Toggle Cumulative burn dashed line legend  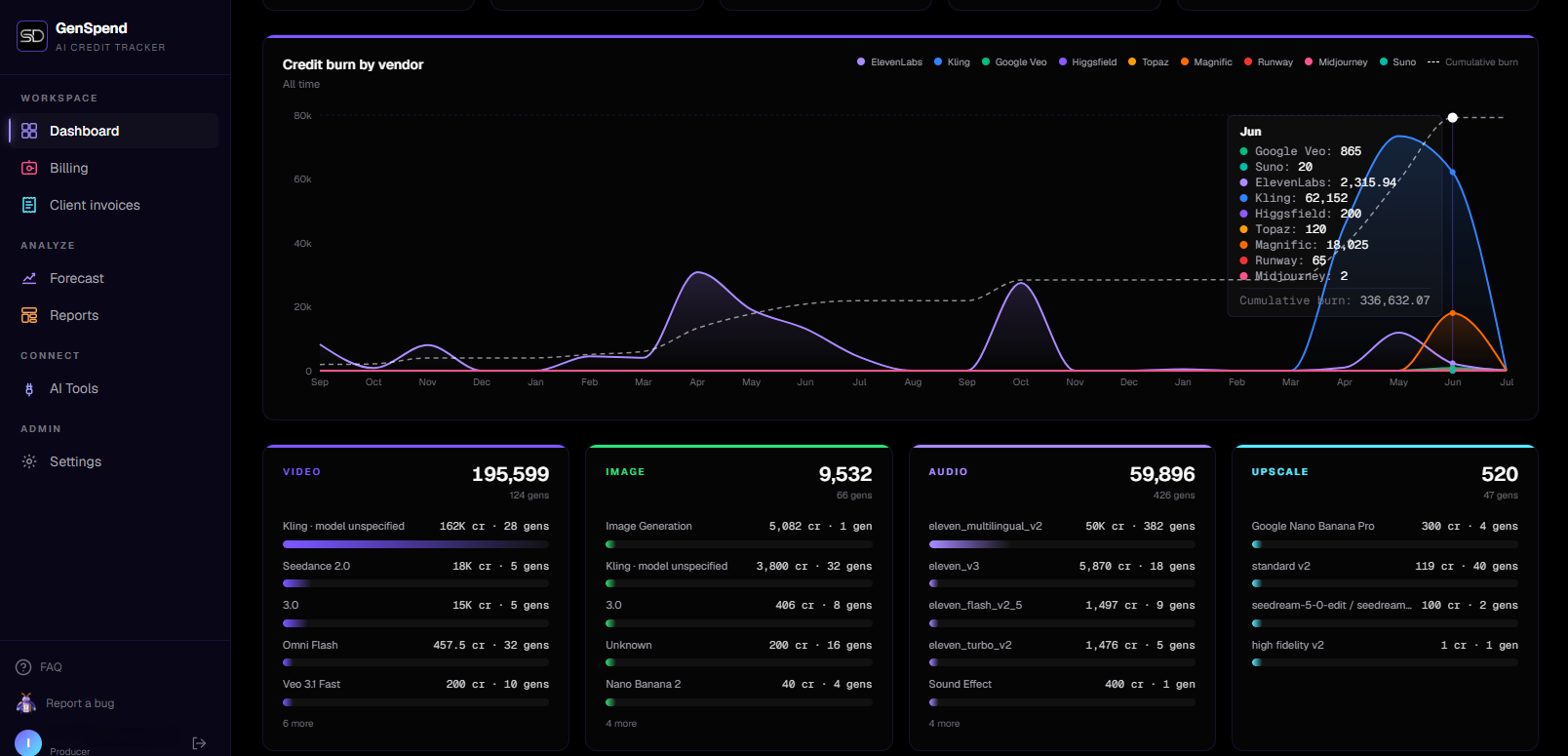(x=1472, y=61)
